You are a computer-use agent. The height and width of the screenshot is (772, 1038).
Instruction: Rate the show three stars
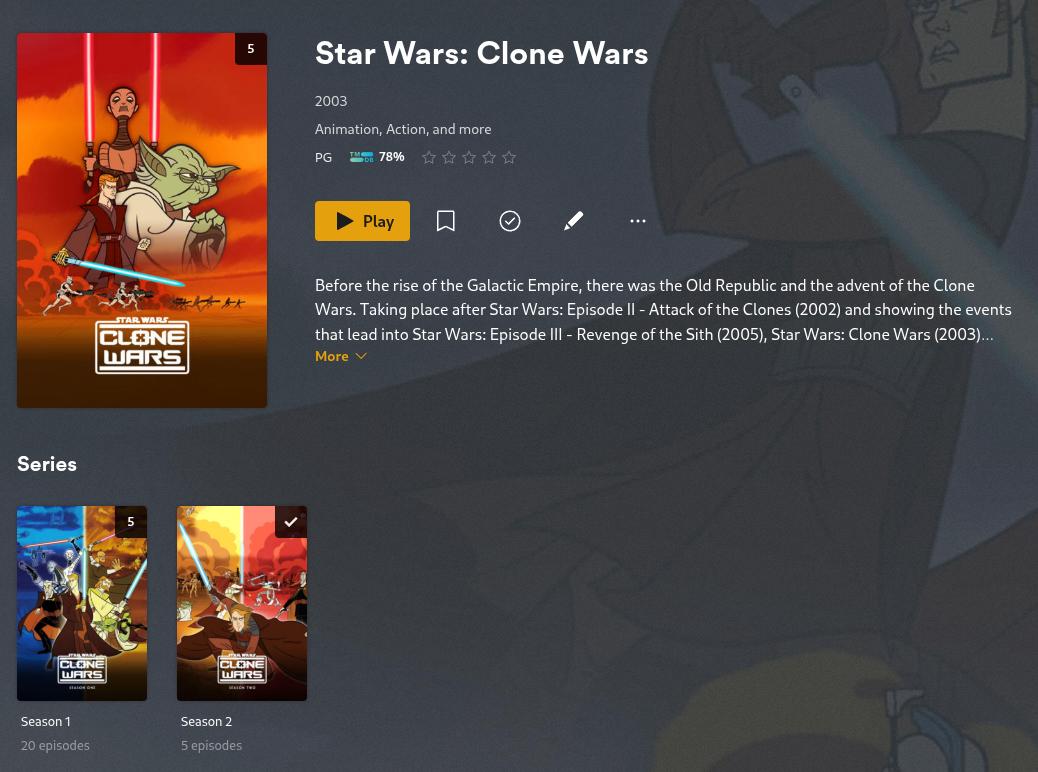pos(469,158)
